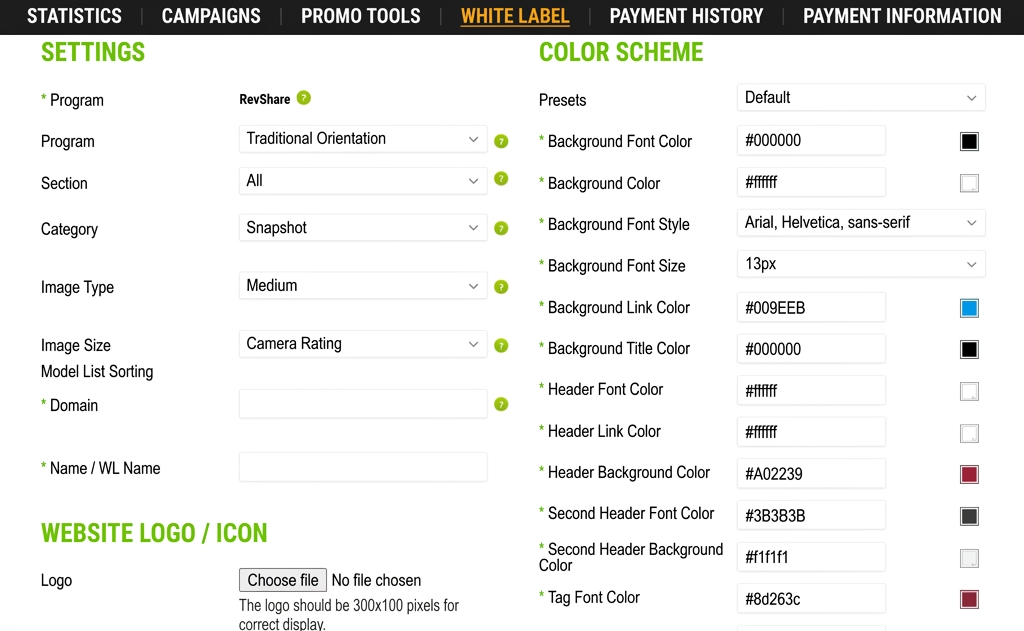The width and height of the screenshot is (1024, 631).
Task: Click Second Header Font Color #3B3B3B field
Action: click(x=811, y=515)
